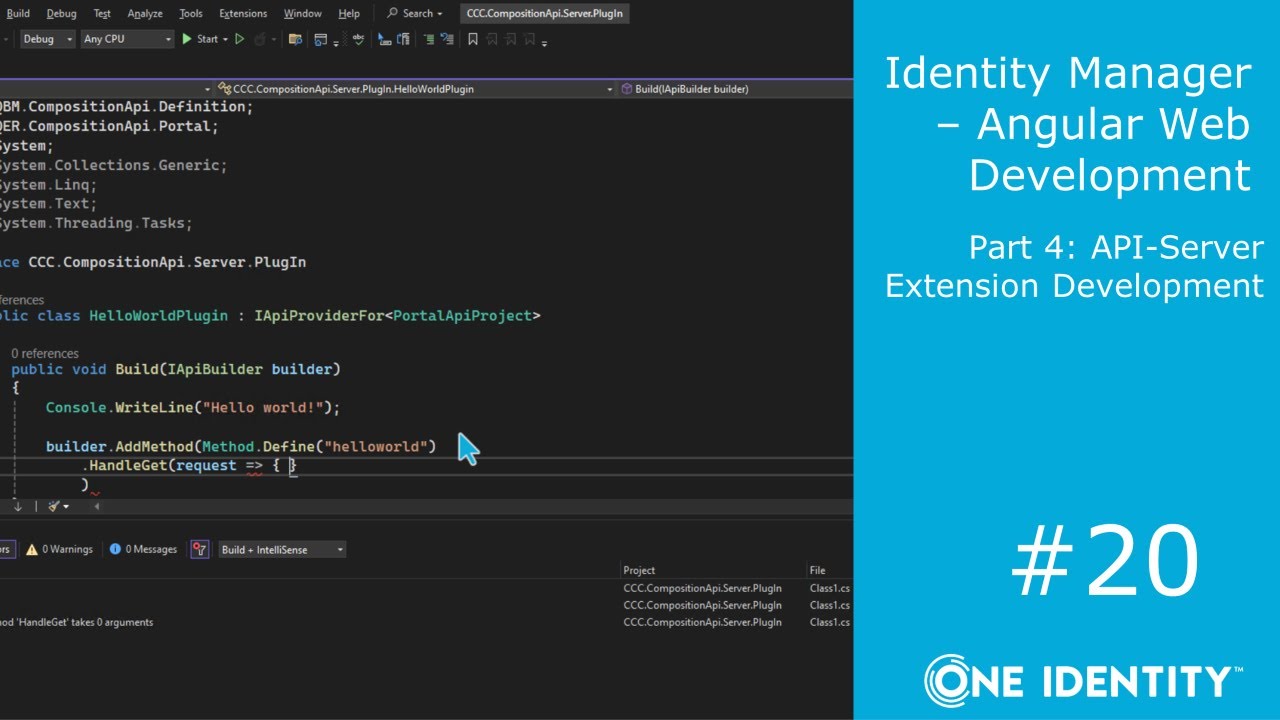1280x720 pixels.
Task: Open the Test menu
Action: (x=102, y=13)
